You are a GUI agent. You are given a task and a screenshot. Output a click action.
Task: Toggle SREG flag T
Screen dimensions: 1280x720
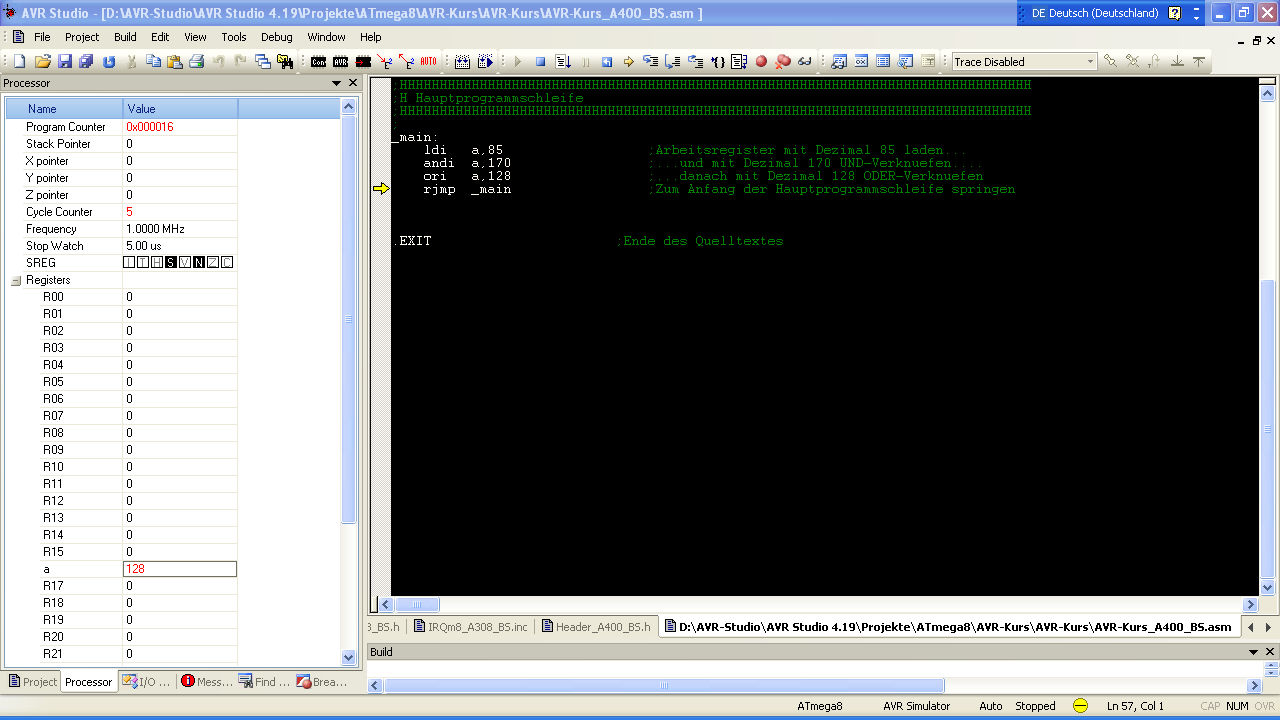[x=143, y=263]
